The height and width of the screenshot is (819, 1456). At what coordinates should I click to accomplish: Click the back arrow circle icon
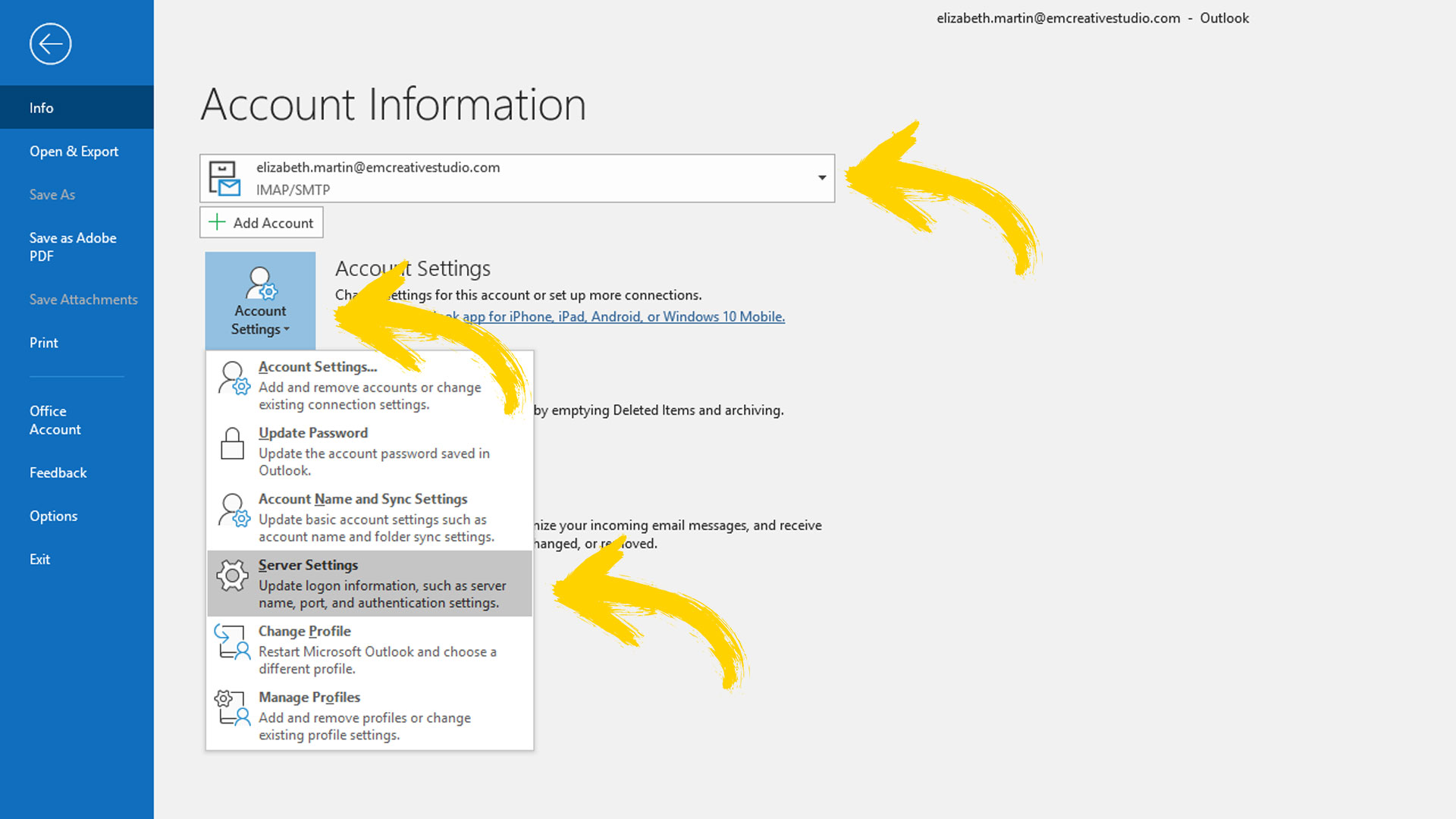pyautogui.click(x=51, y=44)
